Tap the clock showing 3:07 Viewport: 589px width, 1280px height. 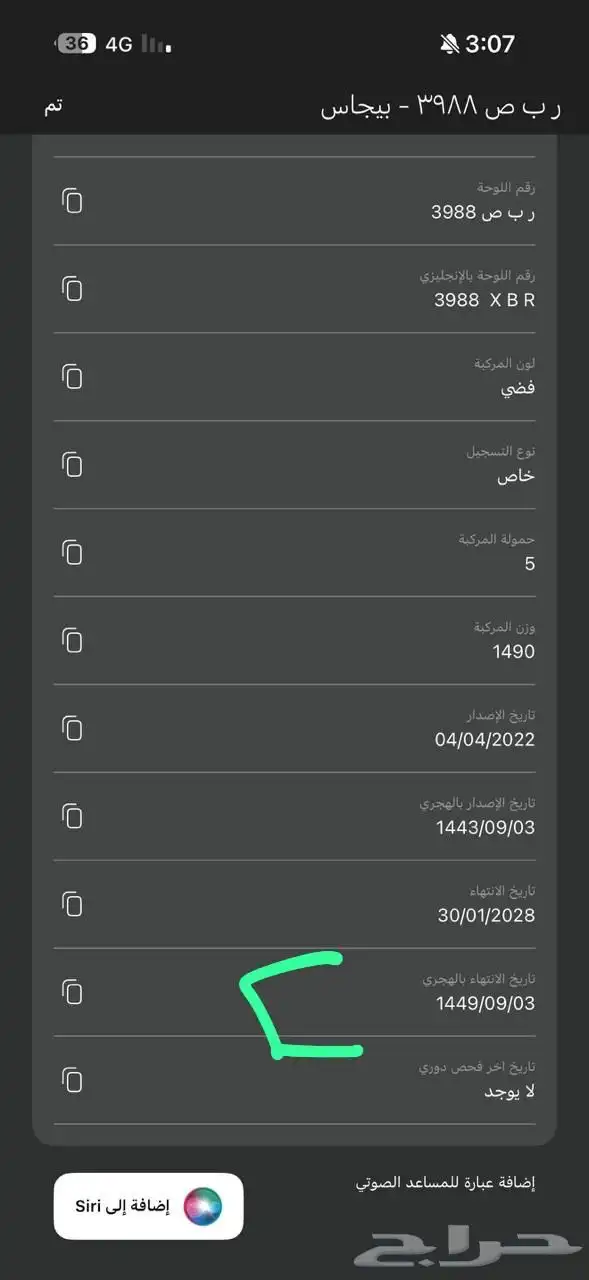492,44
